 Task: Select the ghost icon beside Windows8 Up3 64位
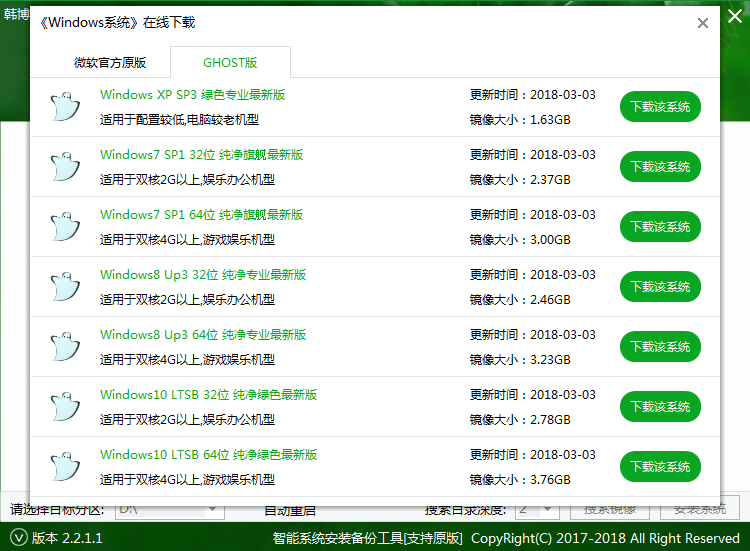pyautogui.click(x=64, y=347)
